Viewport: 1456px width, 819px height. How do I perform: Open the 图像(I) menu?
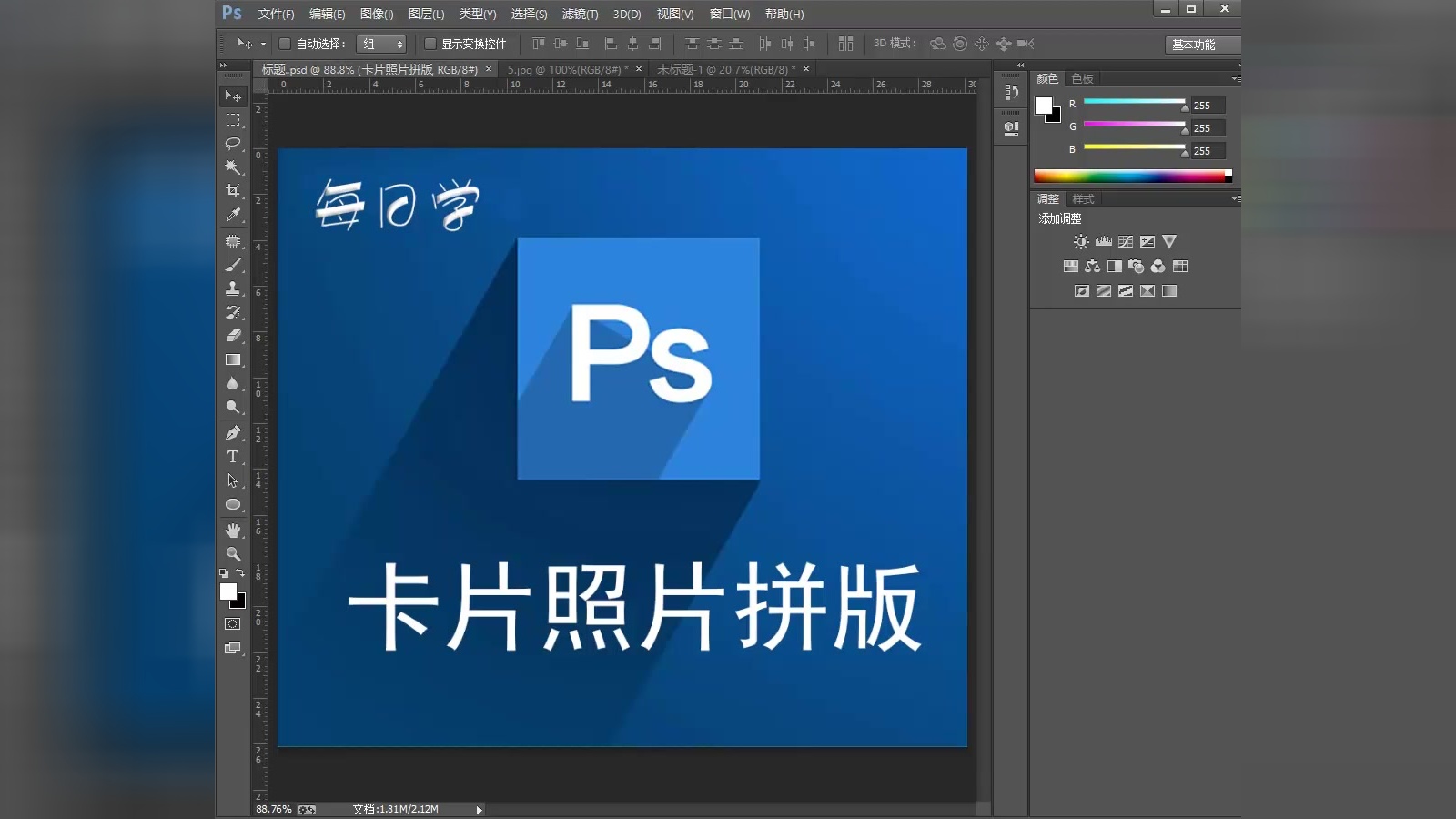(377, 14)
